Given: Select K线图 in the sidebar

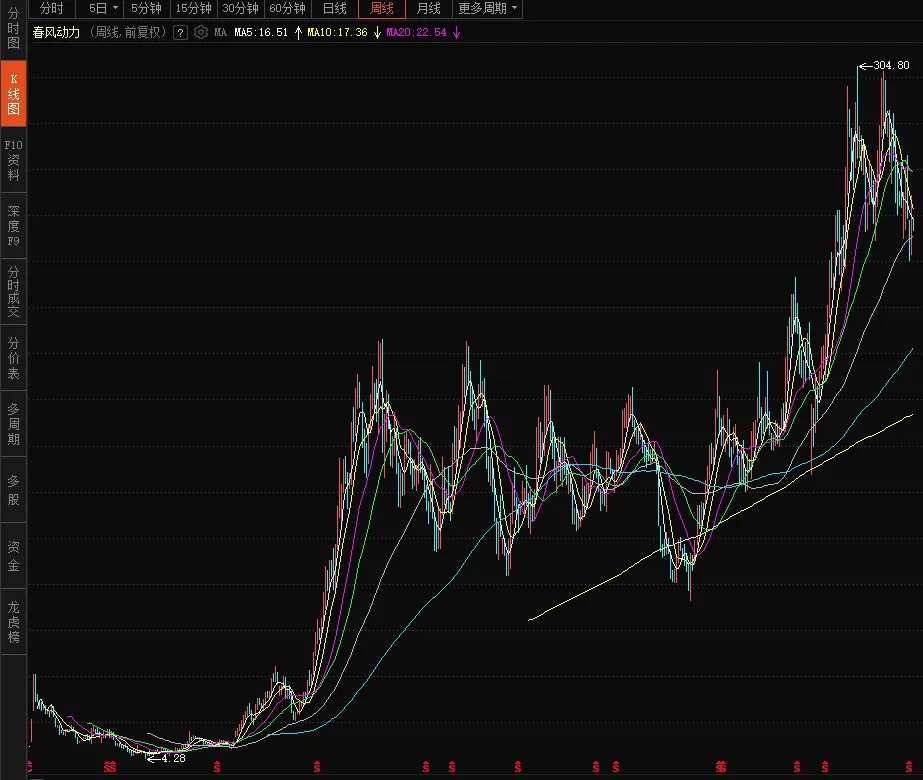Looking at the screenshot, I should point(13,94).
